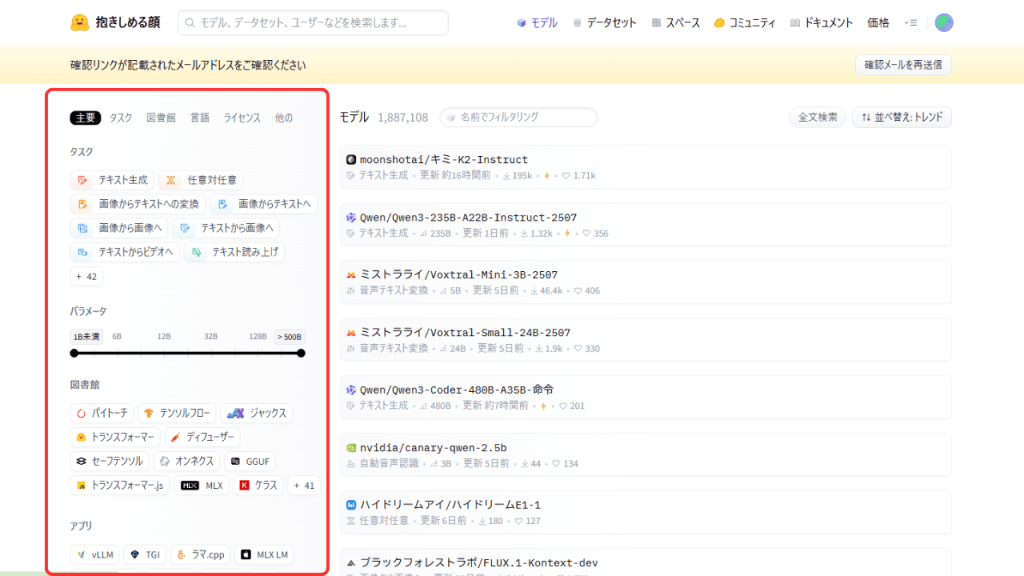Open the user avatar profile menu
Viewport: 1024px width, 576px height.
[944, 23]
